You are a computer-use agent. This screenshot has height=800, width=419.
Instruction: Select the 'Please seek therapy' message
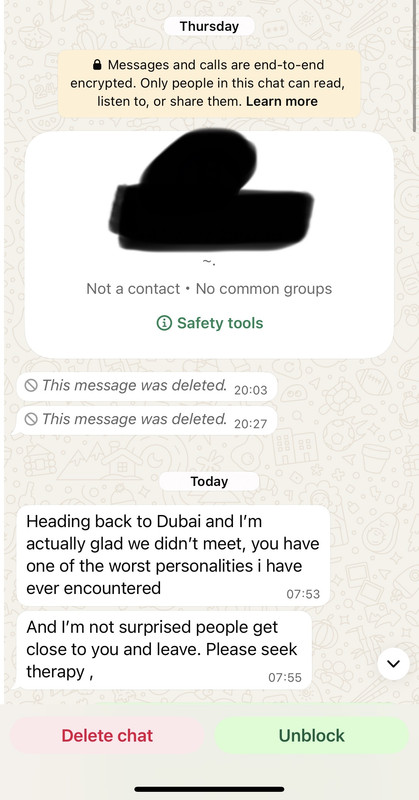pos(162,650)
